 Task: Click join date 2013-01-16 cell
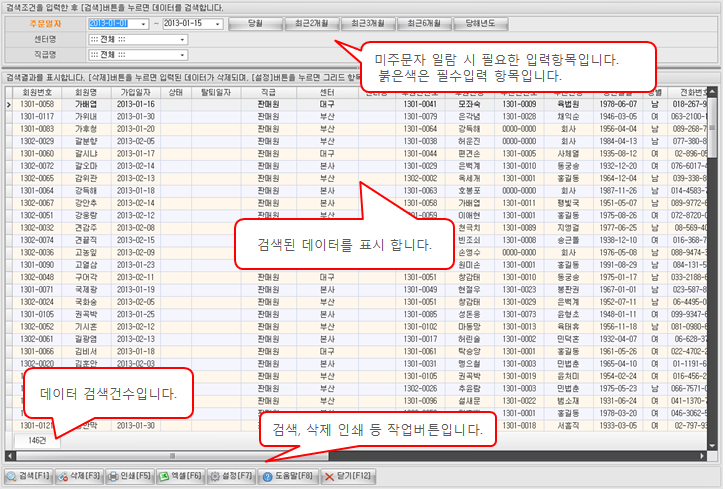(x=136, y=105)
